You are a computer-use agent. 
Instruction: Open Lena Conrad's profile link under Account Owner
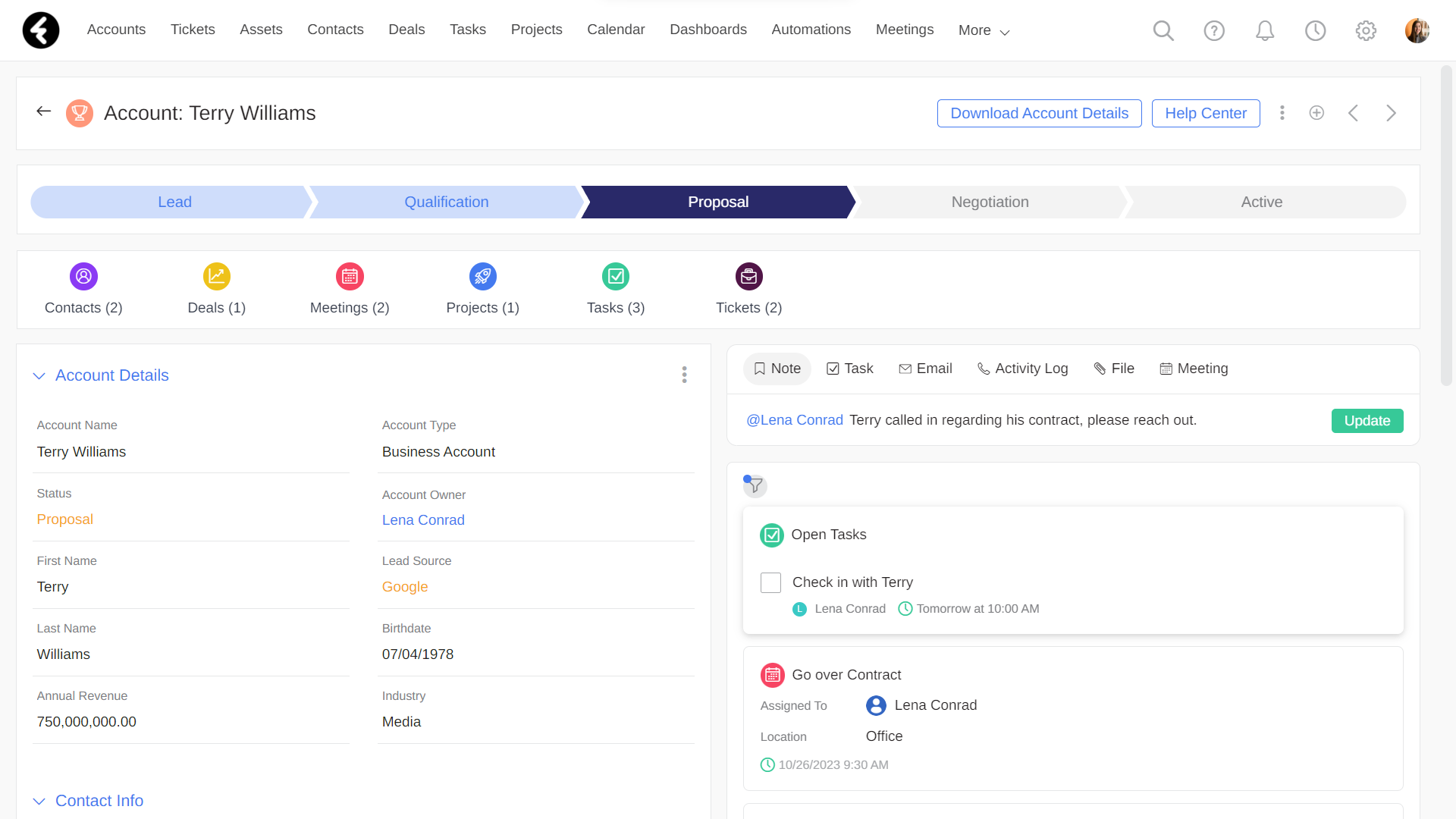[423, 520]
